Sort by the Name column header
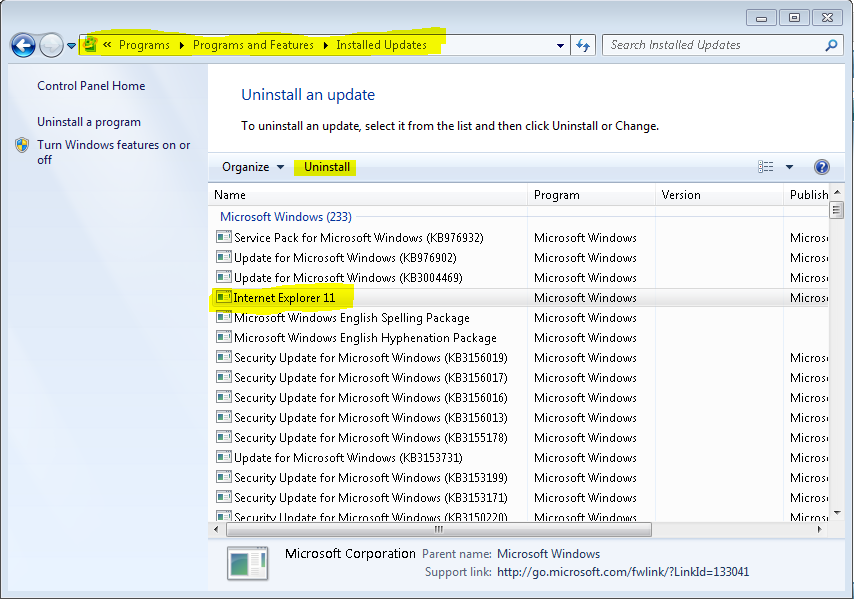Screen dimensions: 854x599 pyautogui.click(x=368, y=195)
